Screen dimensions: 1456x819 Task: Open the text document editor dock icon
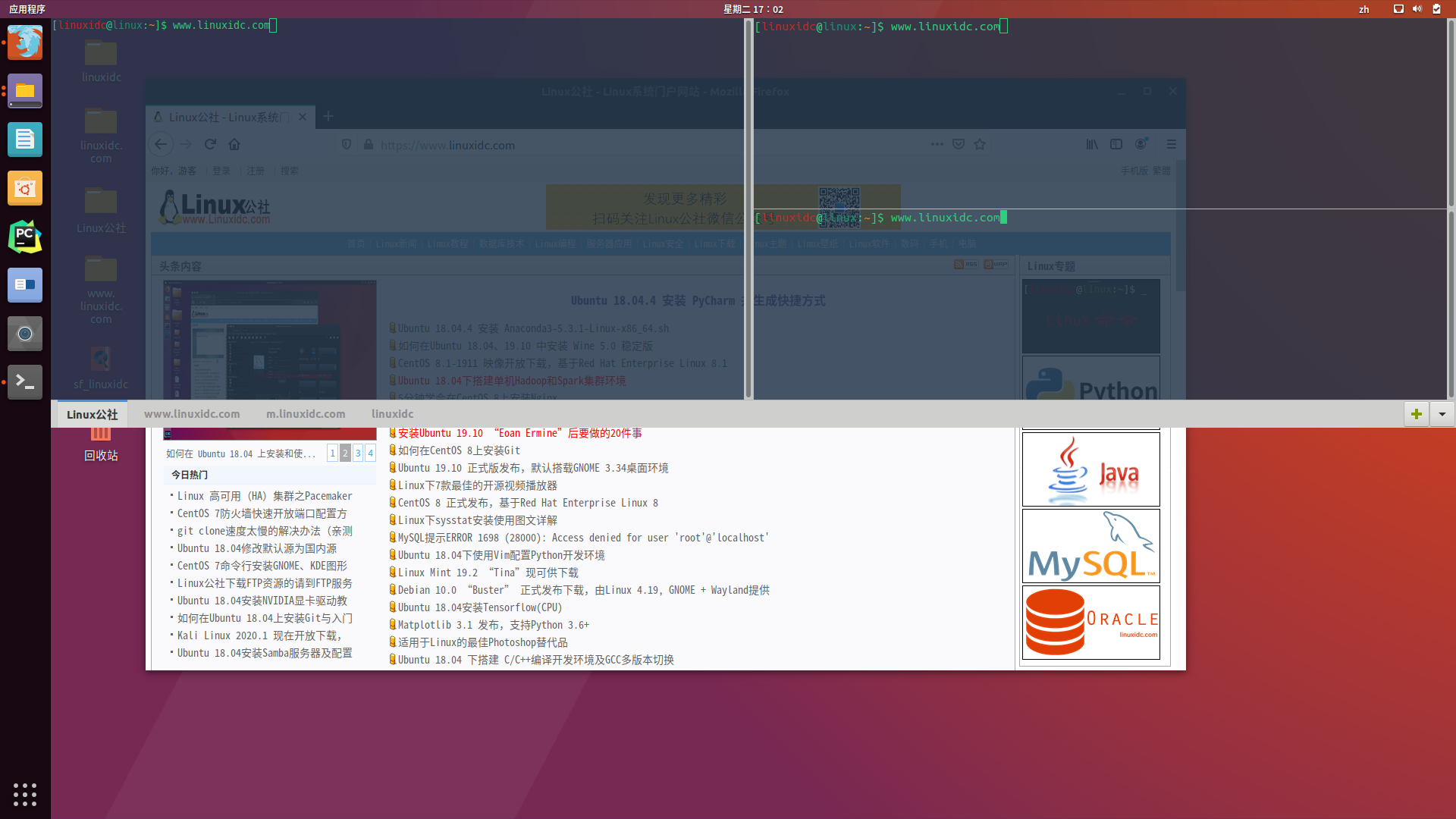[x=25, y=140]
